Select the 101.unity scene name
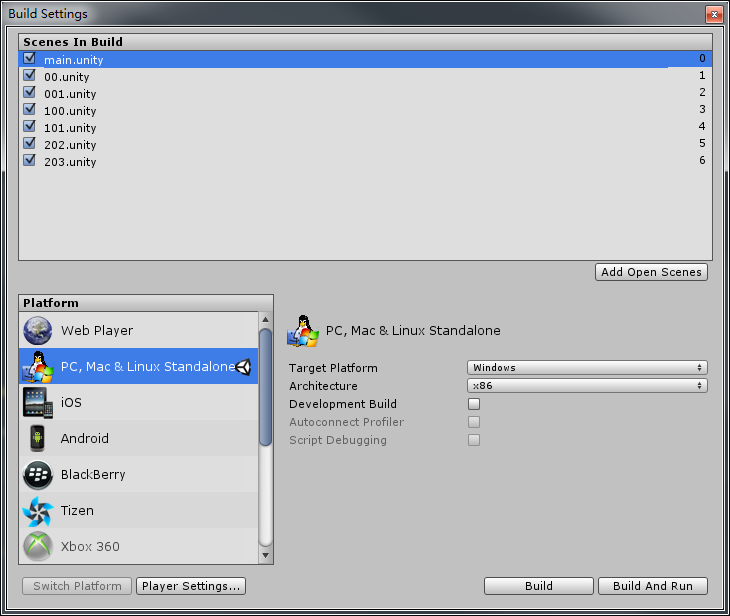 point(70,128)
